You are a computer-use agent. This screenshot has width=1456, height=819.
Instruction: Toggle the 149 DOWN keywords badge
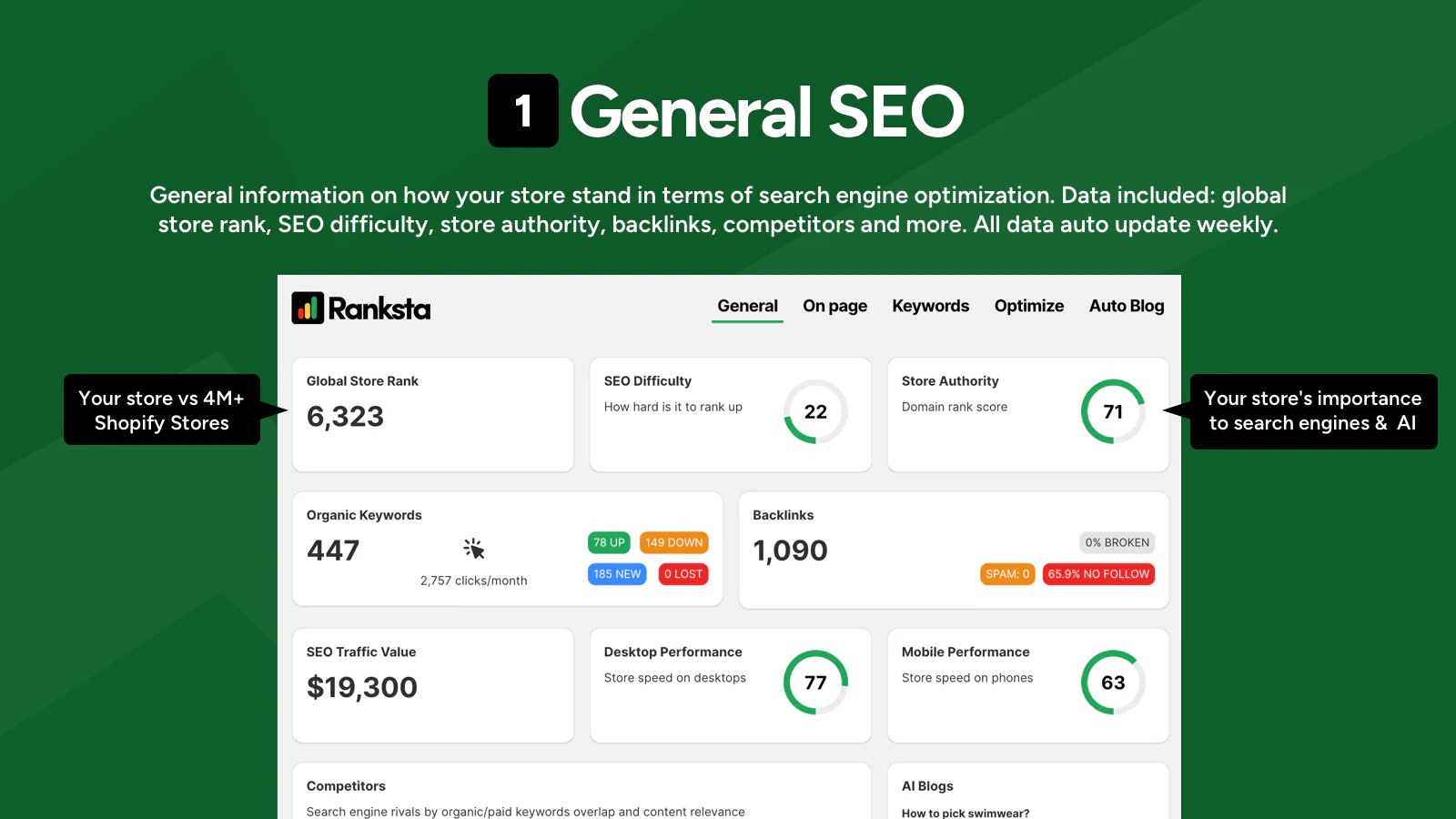click(x=673, y=542)
